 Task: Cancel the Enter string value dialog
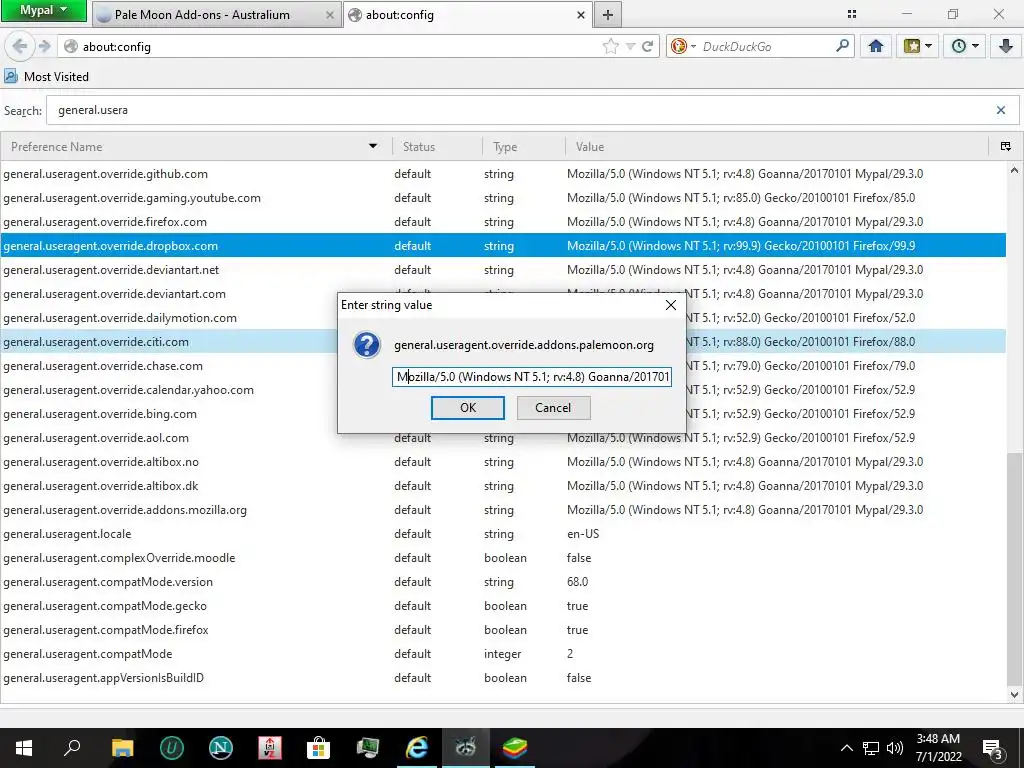[x=553, y=408]
